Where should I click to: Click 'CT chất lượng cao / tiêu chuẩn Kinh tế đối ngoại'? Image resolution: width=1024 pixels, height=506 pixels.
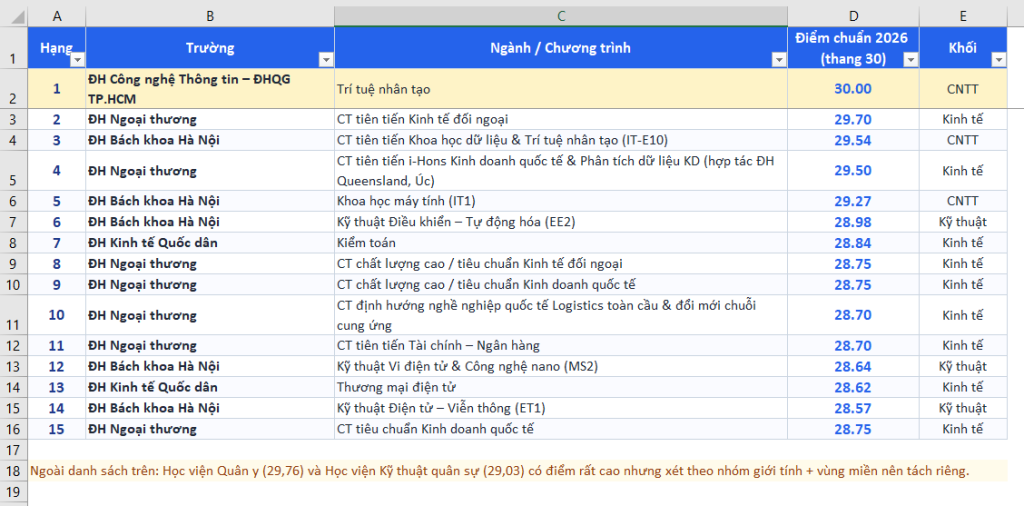coord(561,264)
